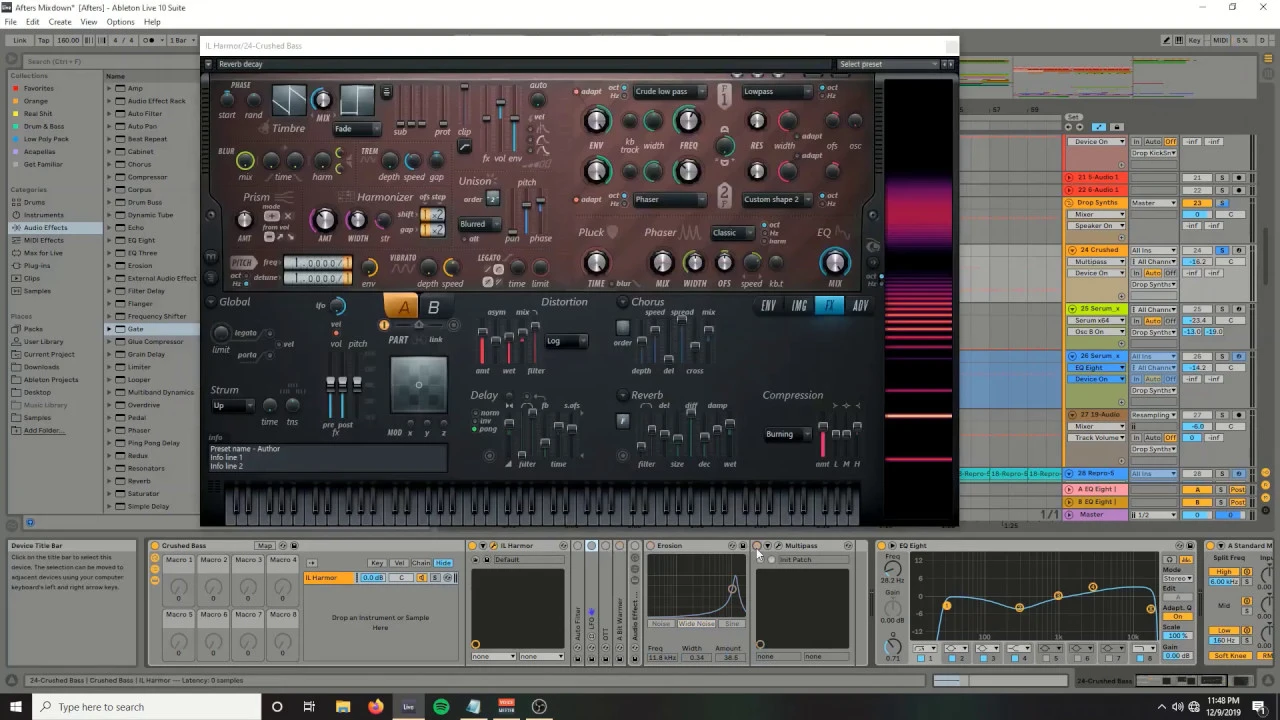Click the Phaser waveform icon in Harmor
1280x720 pixels.
(x=692, y=233)
